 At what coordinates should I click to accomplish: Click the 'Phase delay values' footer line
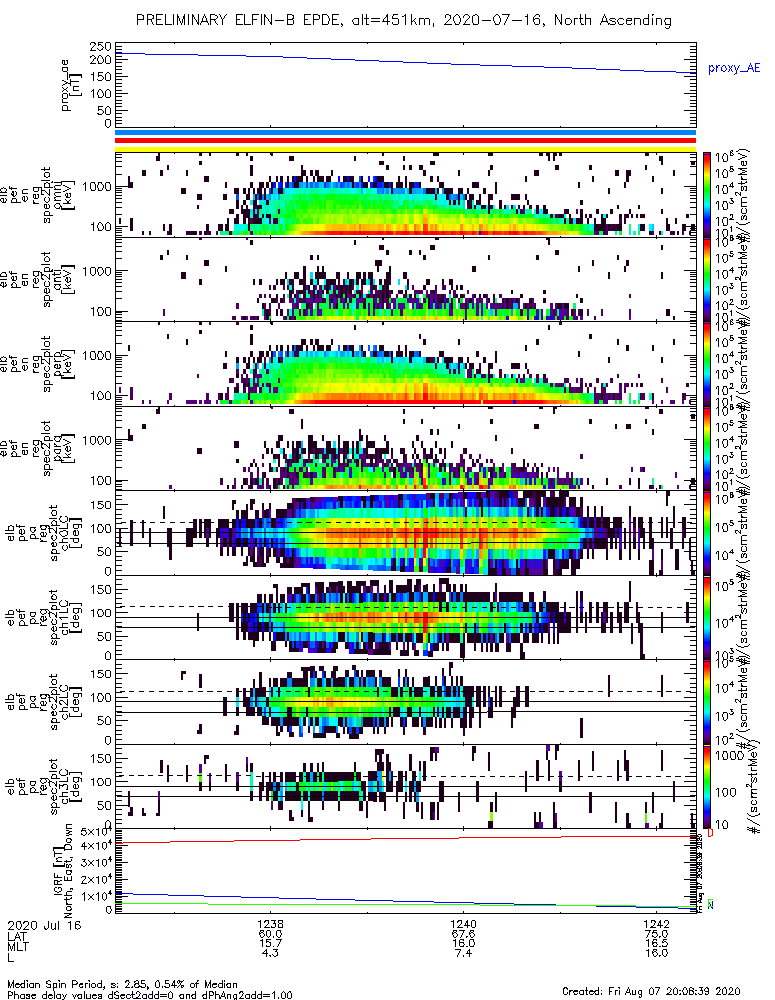[x=150, y=995]
